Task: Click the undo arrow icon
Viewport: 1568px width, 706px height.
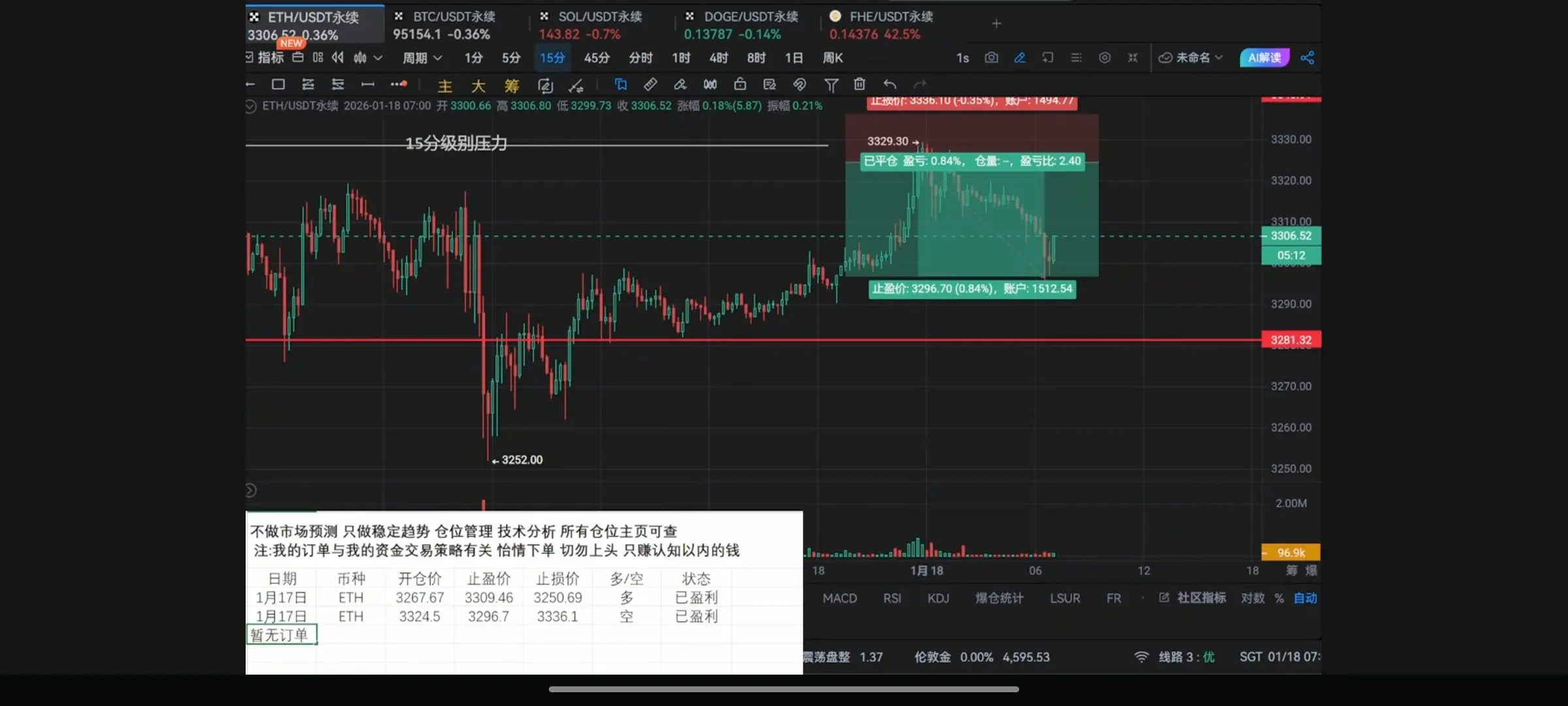Action: (889, 84)
